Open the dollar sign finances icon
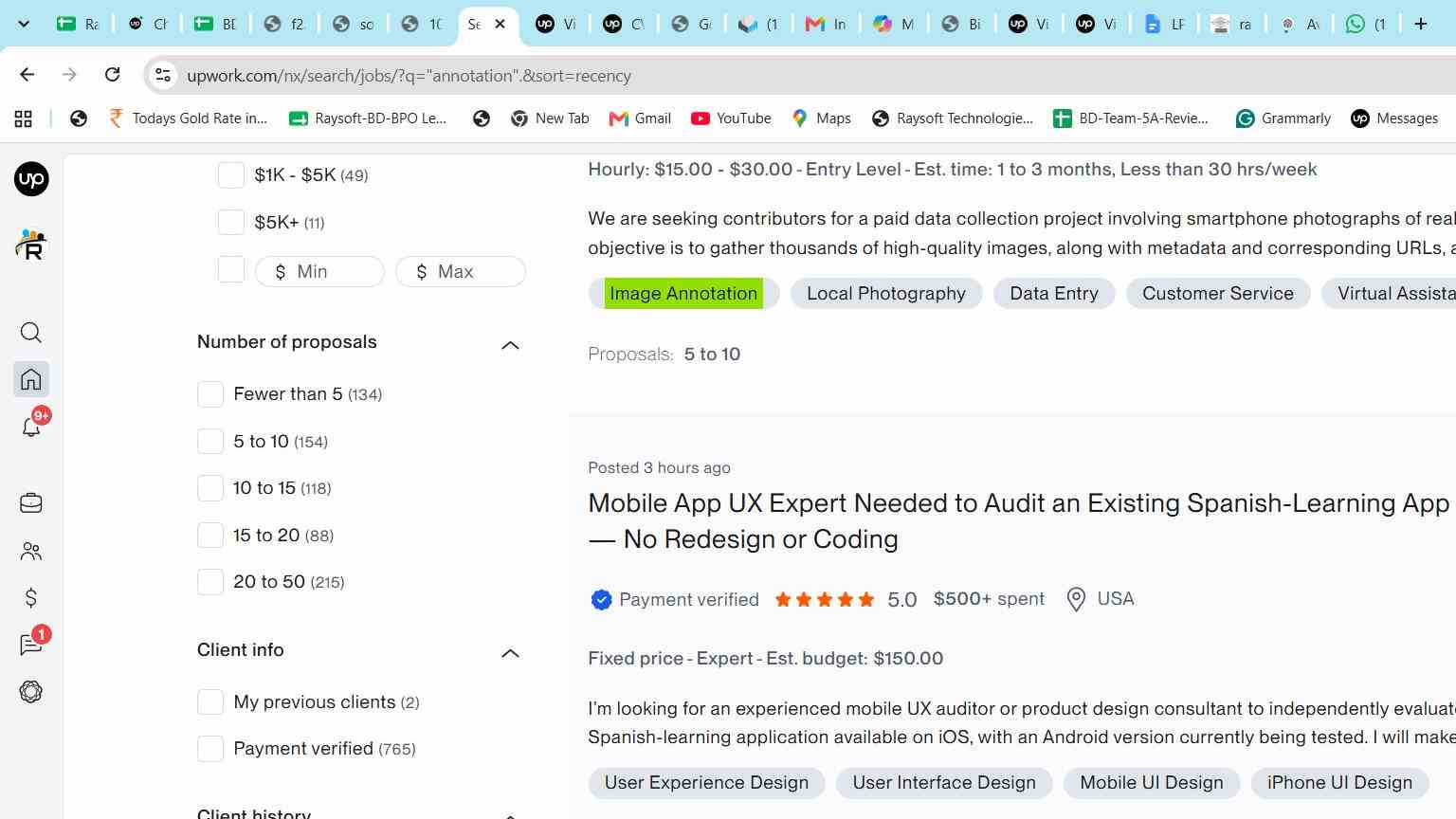1456x819 pixels. coord(31,598)
